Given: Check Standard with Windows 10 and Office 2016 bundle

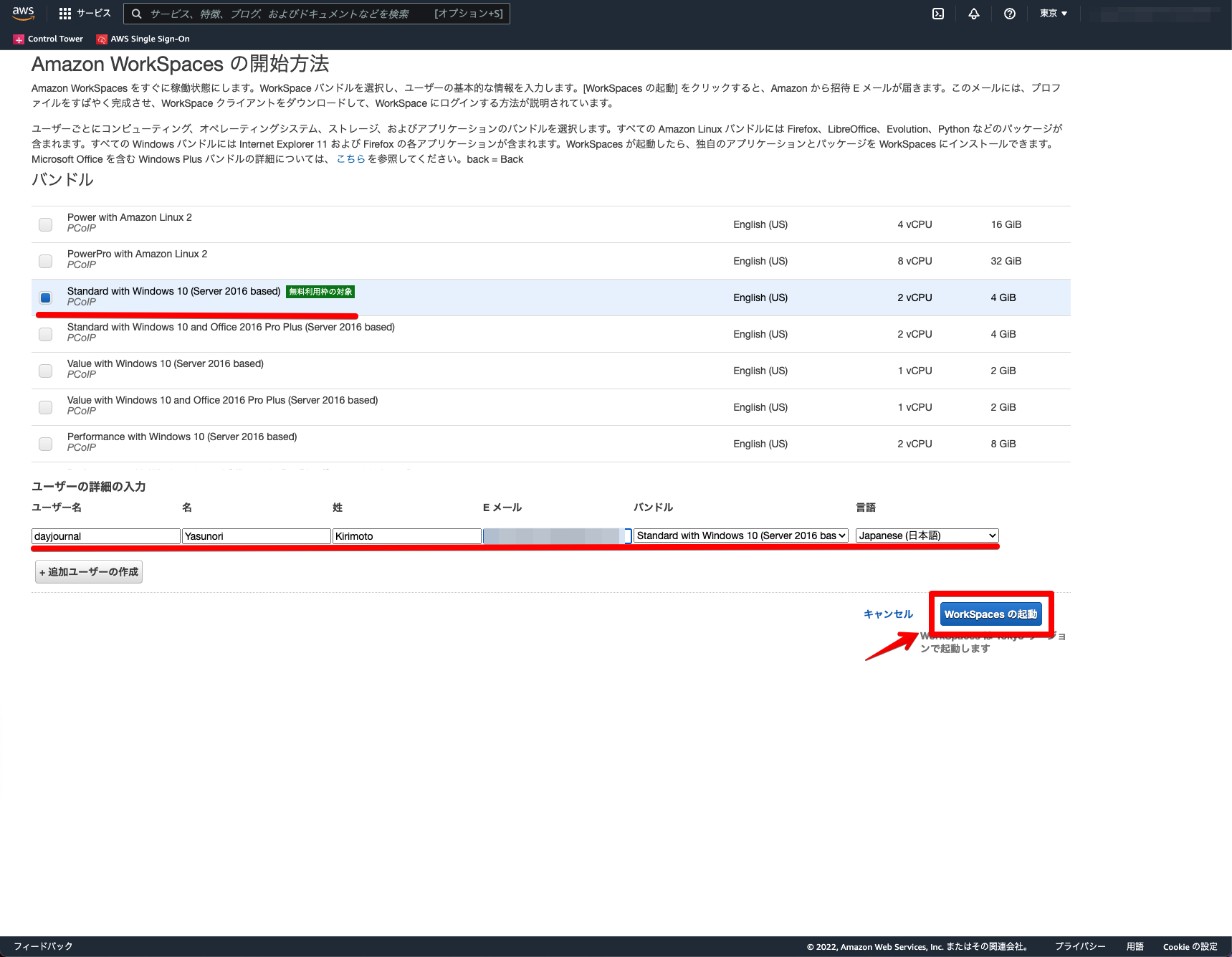Looking at the screenshot, I should [46, 334].
